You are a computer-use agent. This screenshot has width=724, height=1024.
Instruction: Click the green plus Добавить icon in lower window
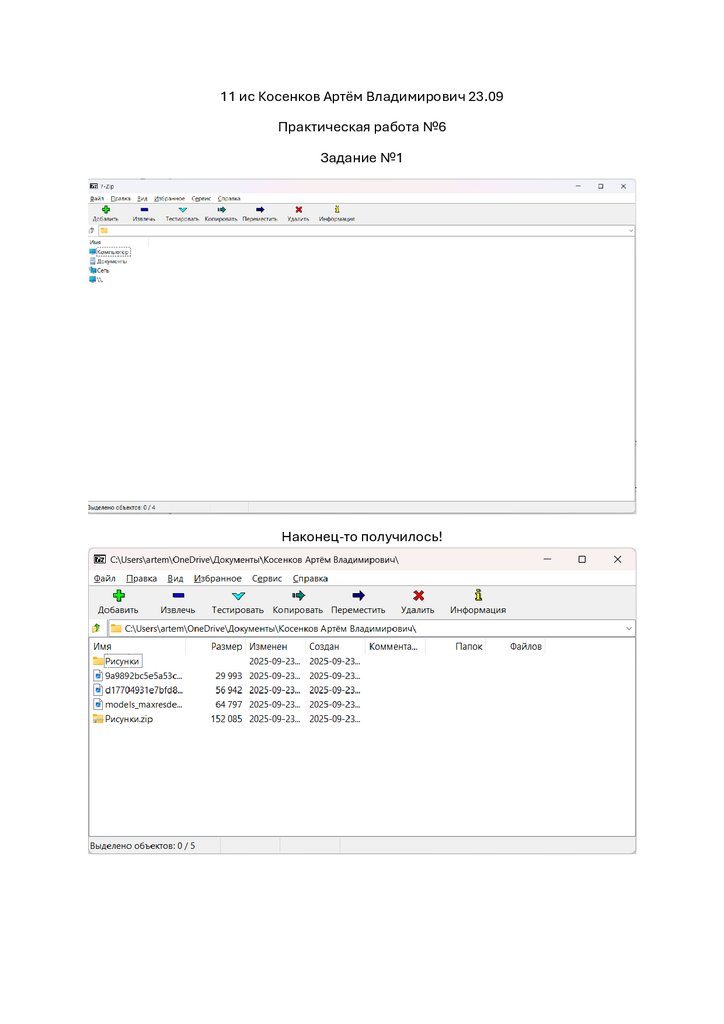point(119,596)
